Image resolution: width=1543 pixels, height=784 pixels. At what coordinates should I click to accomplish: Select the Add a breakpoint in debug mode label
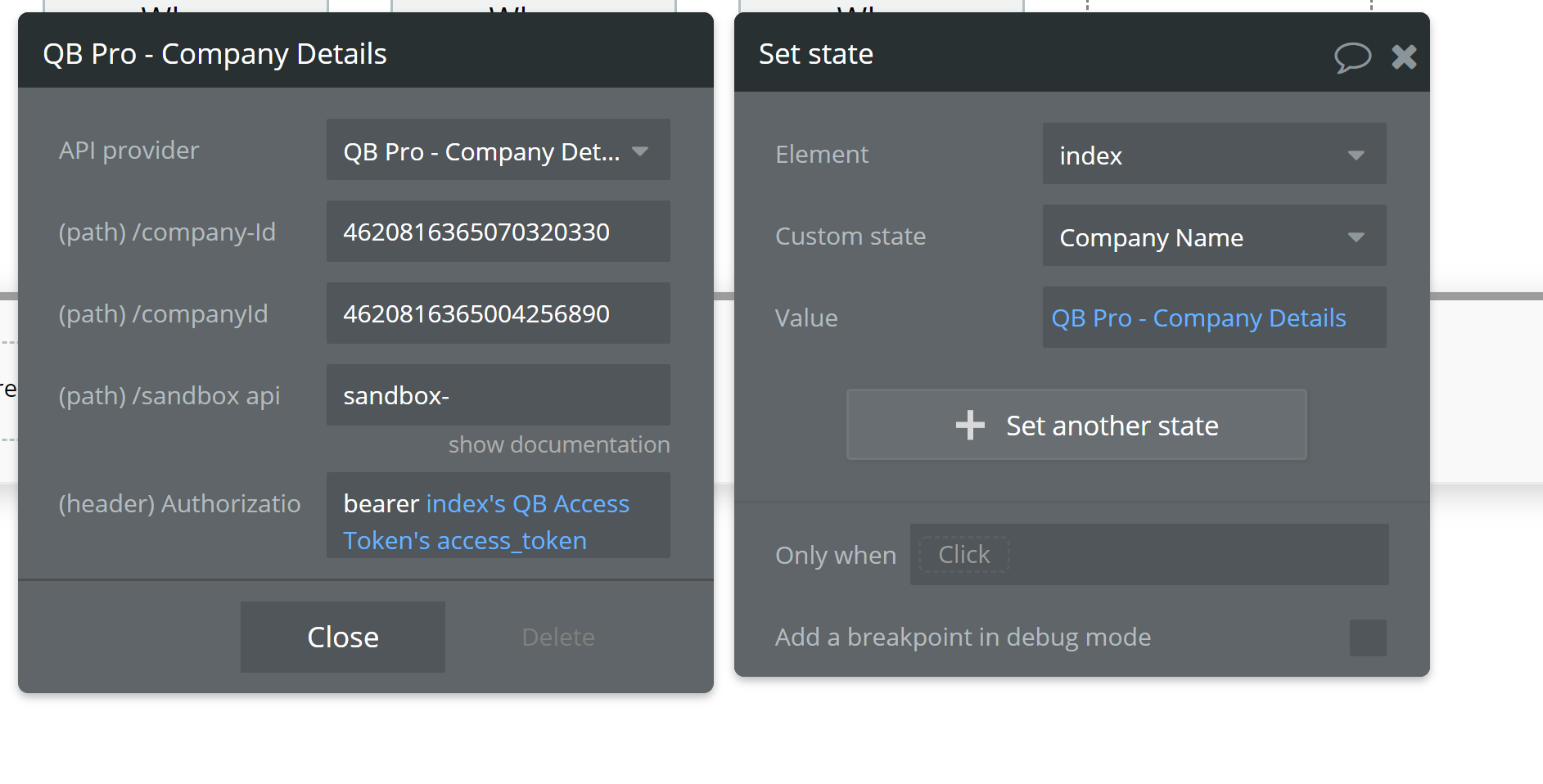coord(963,638)
